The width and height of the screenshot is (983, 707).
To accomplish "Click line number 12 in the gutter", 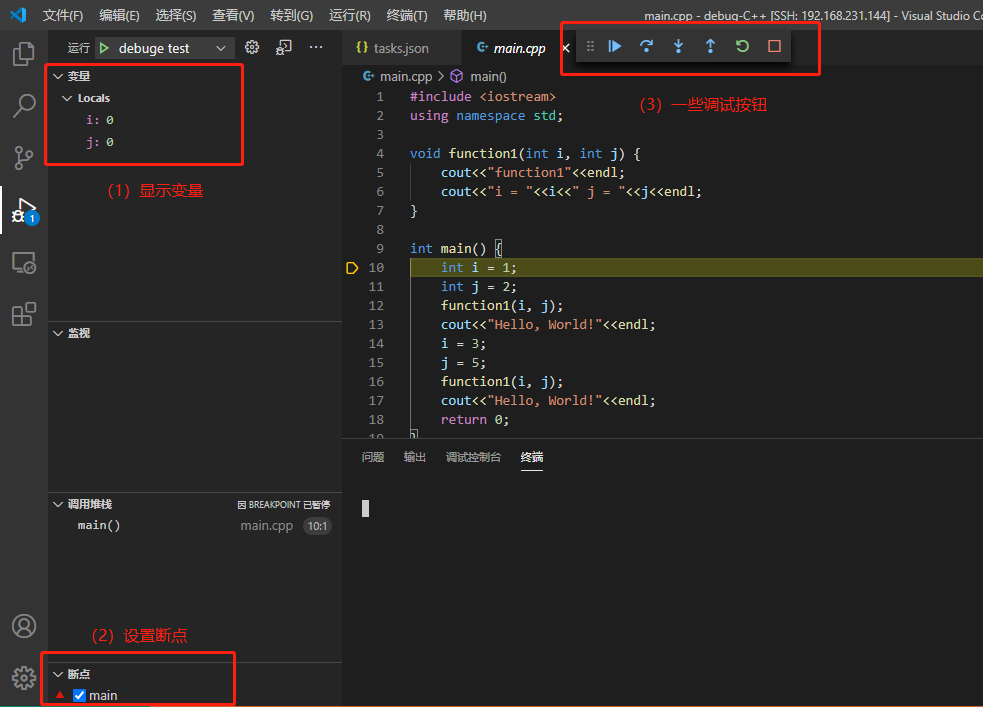I will tap(376, 306).
